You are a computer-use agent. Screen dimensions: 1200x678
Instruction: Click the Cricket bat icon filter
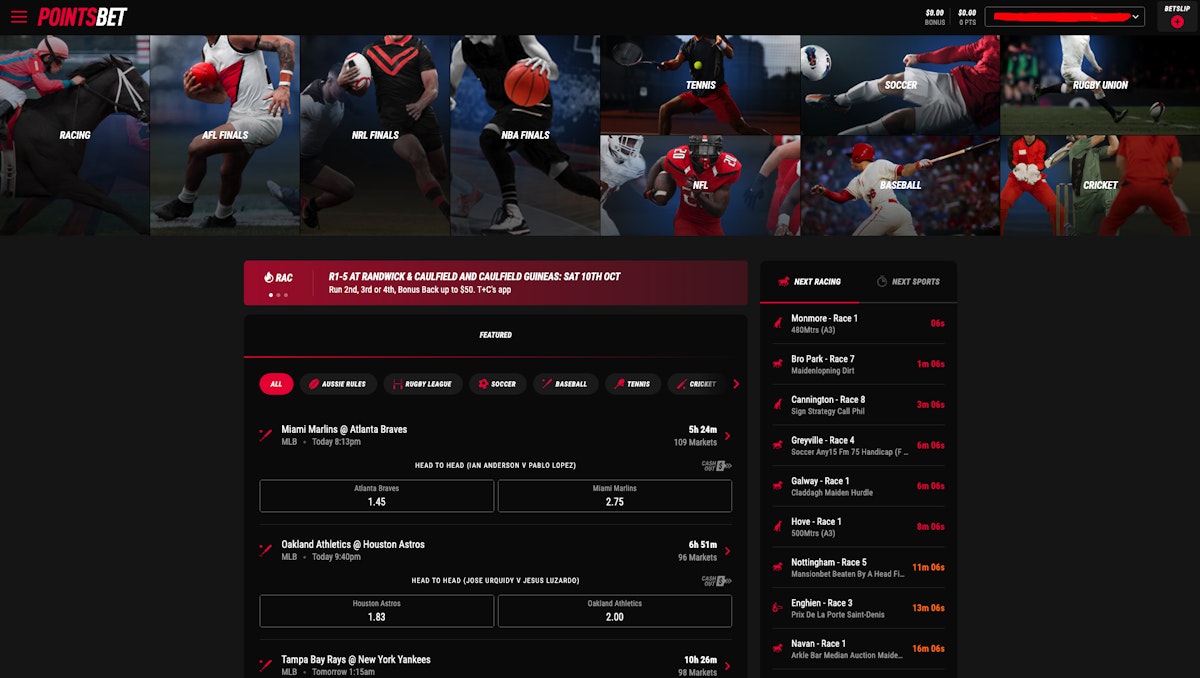click(680, 384)
